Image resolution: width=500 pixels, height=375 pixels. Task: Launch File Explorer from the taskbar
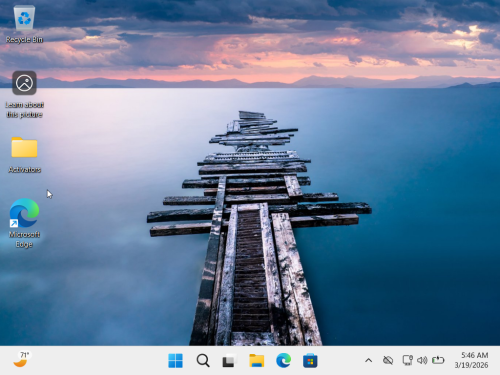coord(257,360)
